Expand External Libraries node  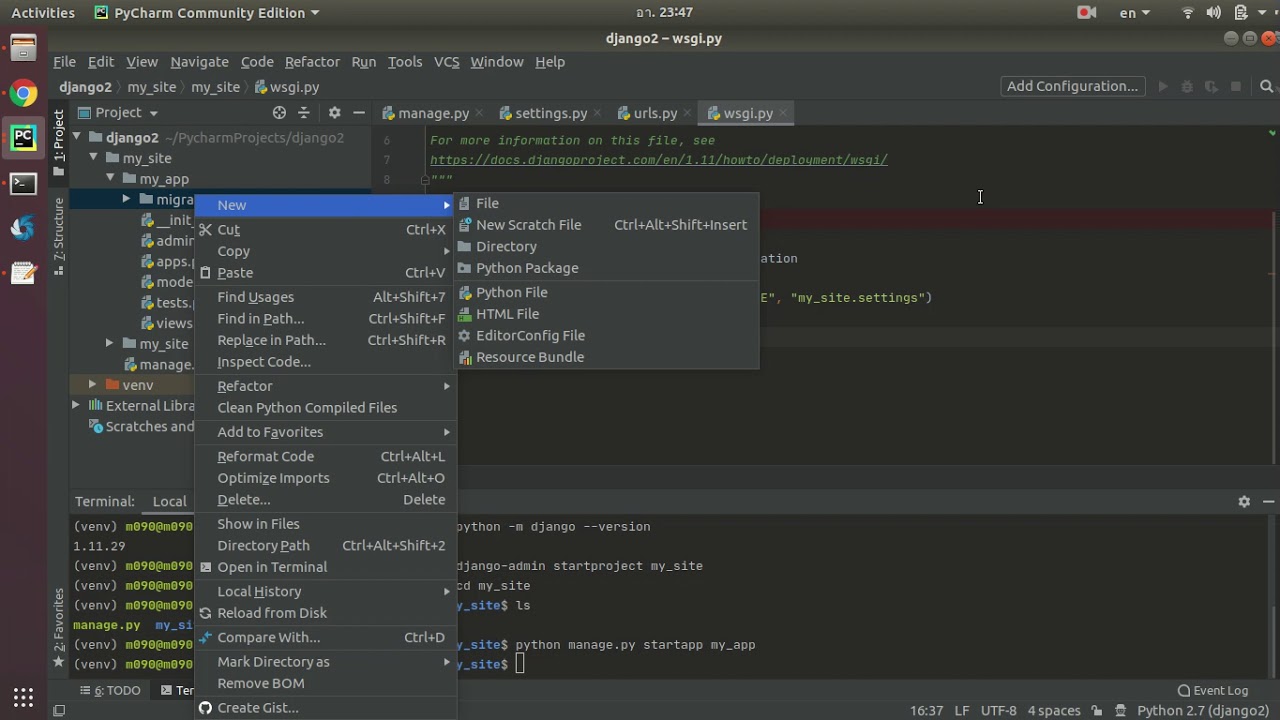pos(76,405)
